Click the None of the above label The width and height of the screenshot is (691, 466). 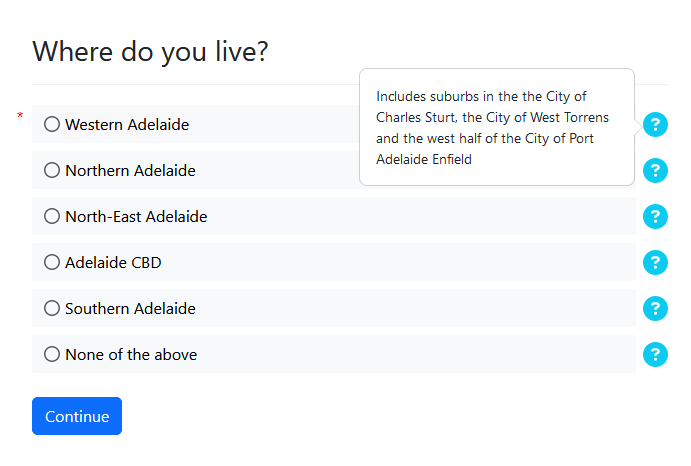coord(131,355)
